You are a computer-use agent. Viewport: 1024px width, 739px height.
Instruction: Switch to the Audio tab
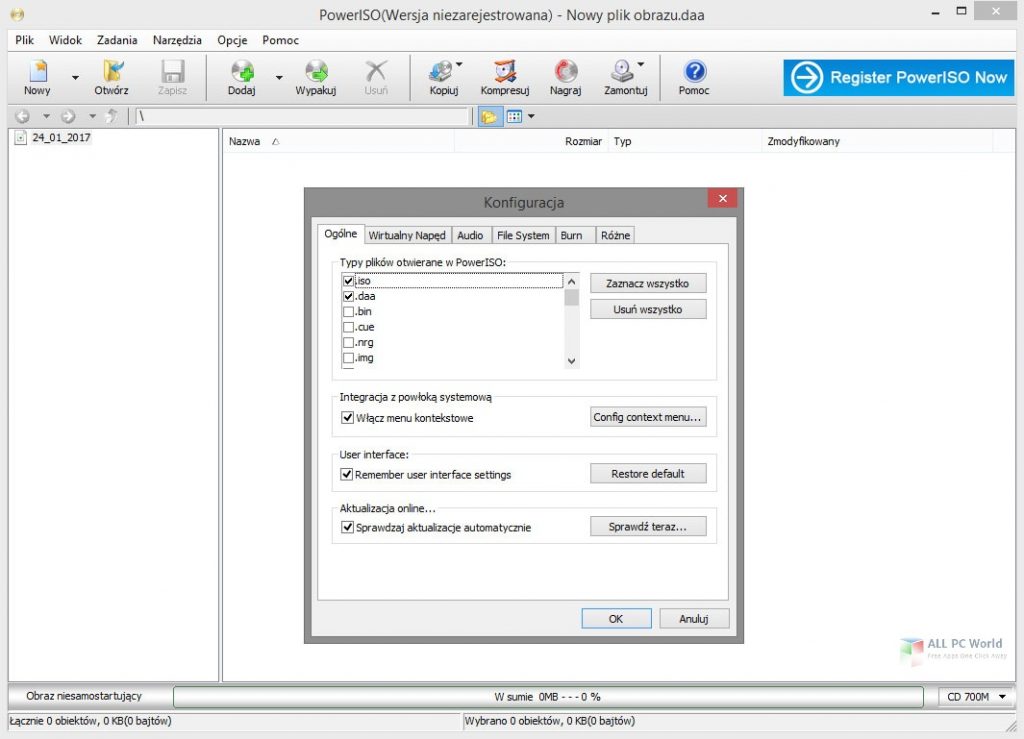pos(470,236)
